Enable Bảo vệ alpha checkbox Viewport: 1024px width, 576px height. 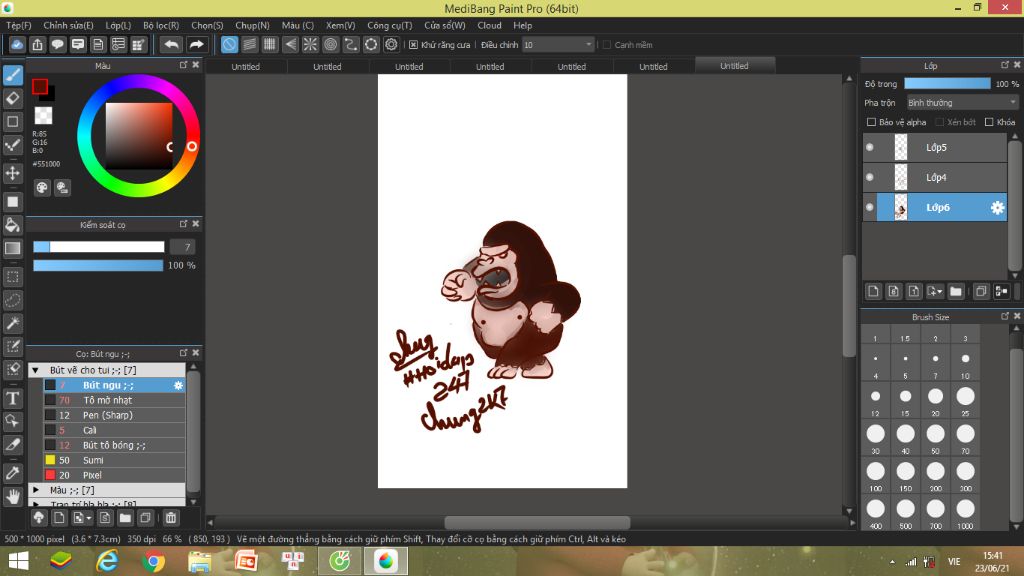coord(871,122)
